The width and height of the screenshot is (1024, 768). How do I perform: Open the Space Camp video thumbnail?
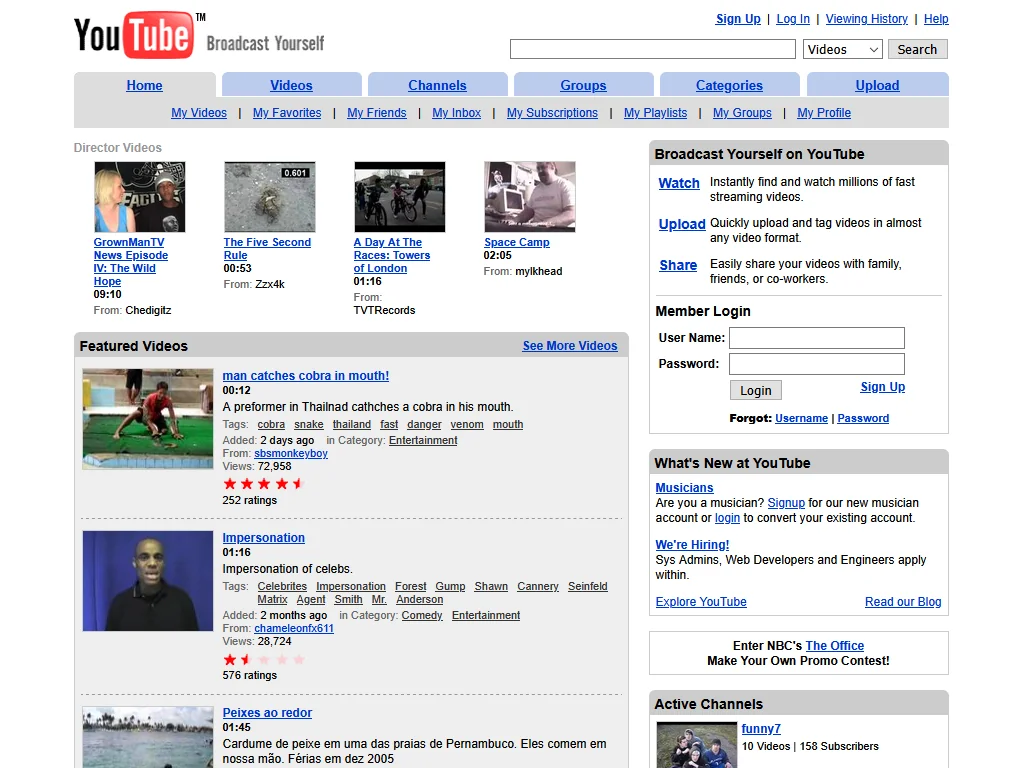pyautogui.click(x=529, y=197)
